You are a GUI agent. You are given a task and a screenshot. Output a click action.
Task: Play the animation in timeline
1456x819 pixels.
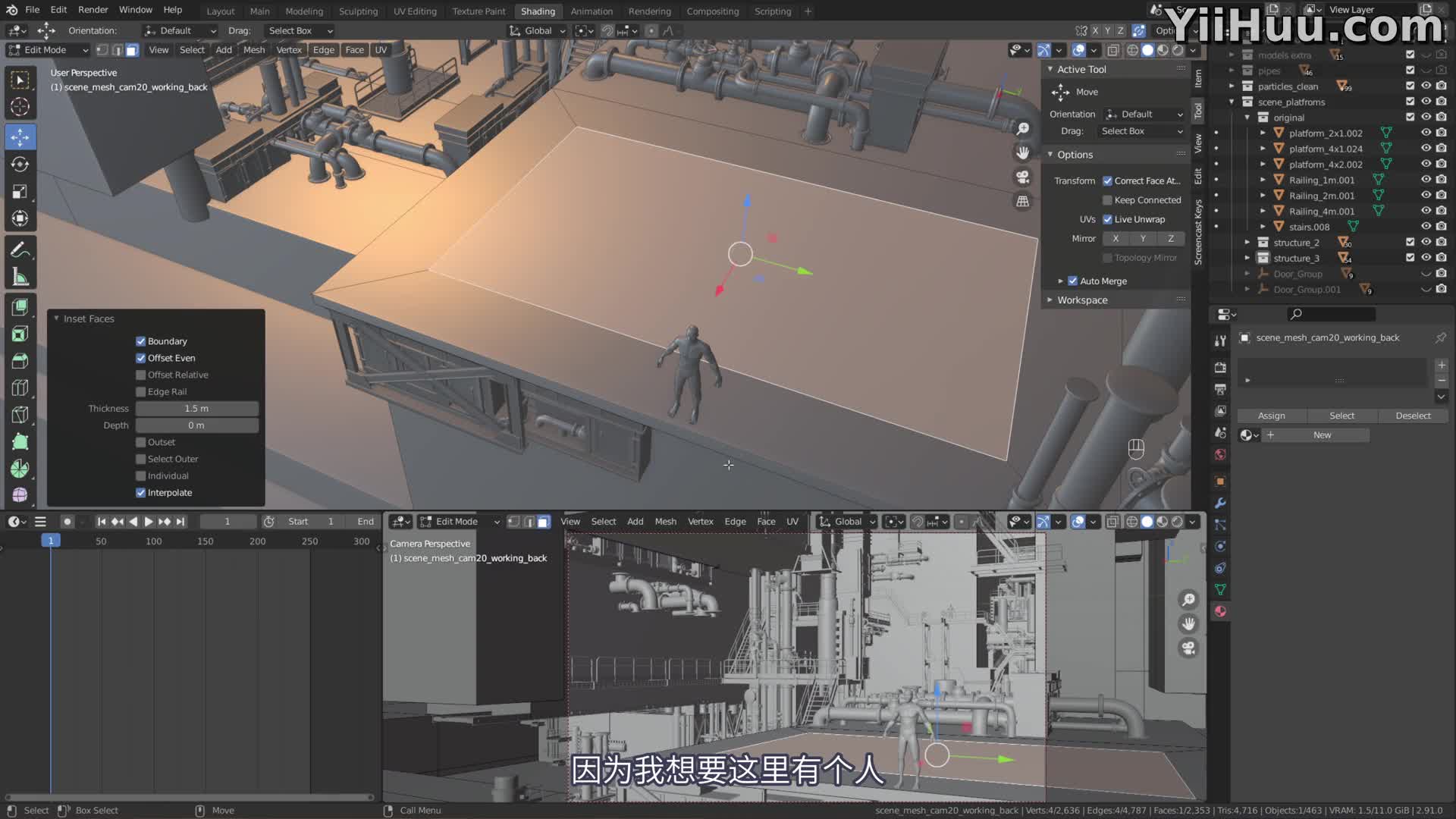pyautogui.click(x=148, y=522)
